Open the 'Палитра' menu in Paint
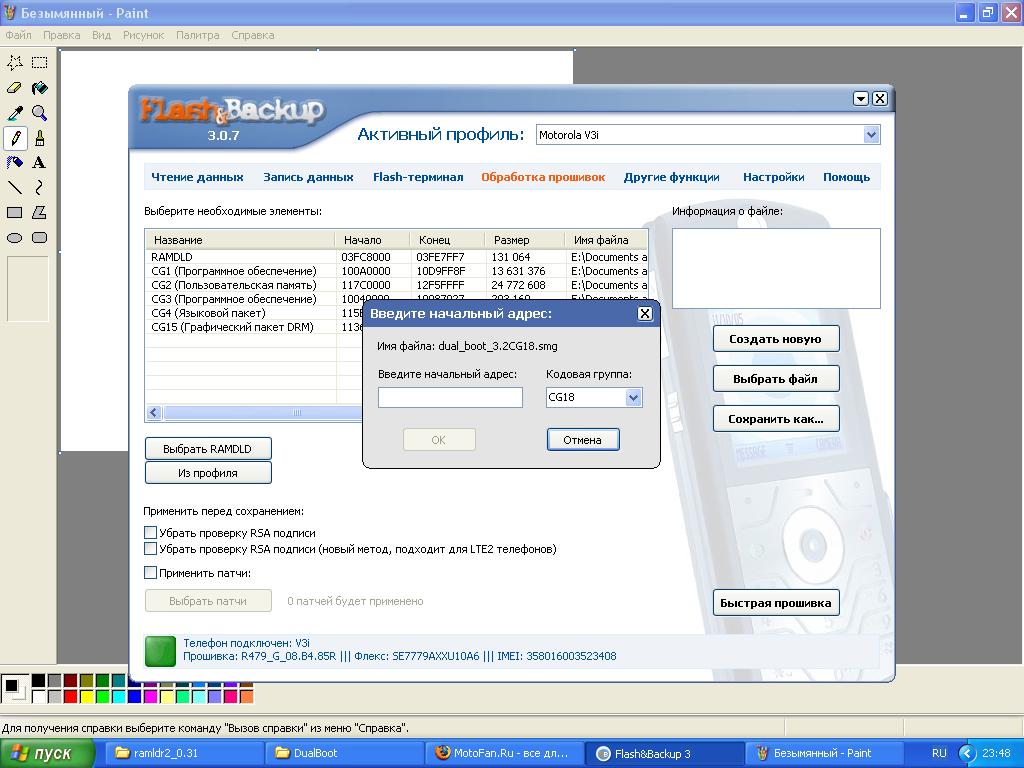This screenshot has height=768, width=1024. pos(198,35)
